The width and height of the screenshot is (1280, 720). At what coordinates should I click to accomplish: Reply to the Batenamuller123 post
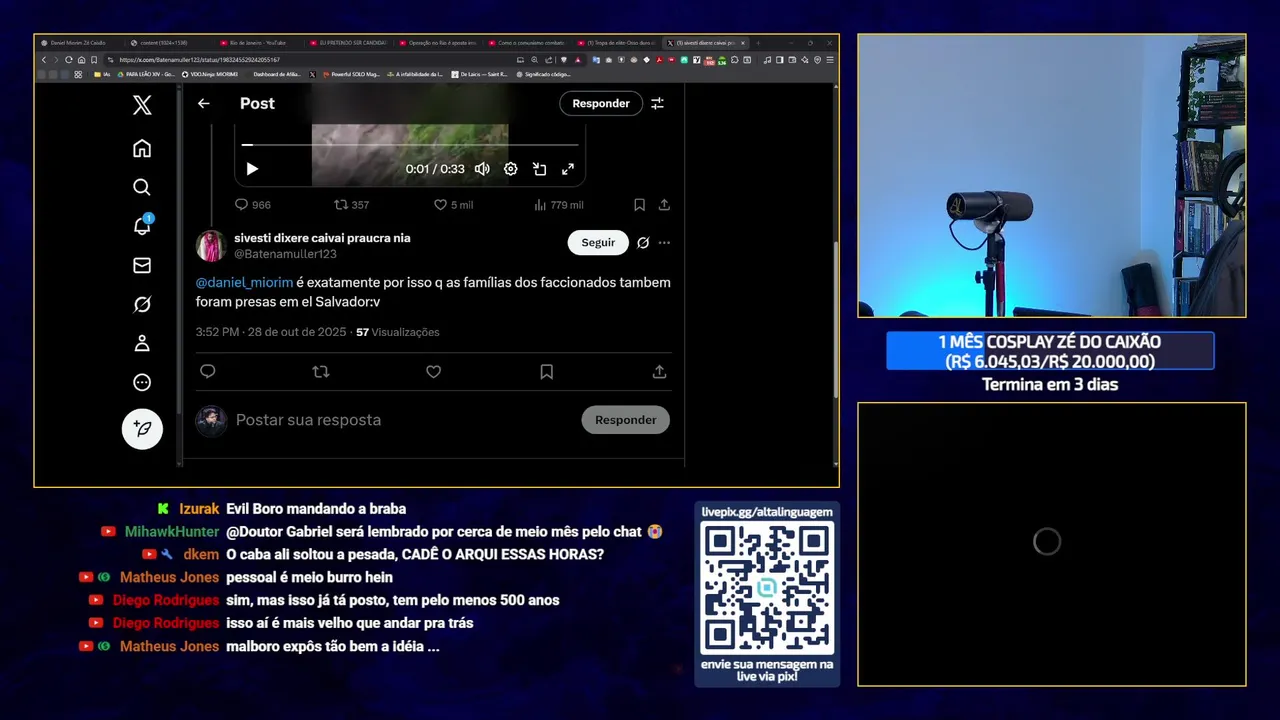coord(208,371)
